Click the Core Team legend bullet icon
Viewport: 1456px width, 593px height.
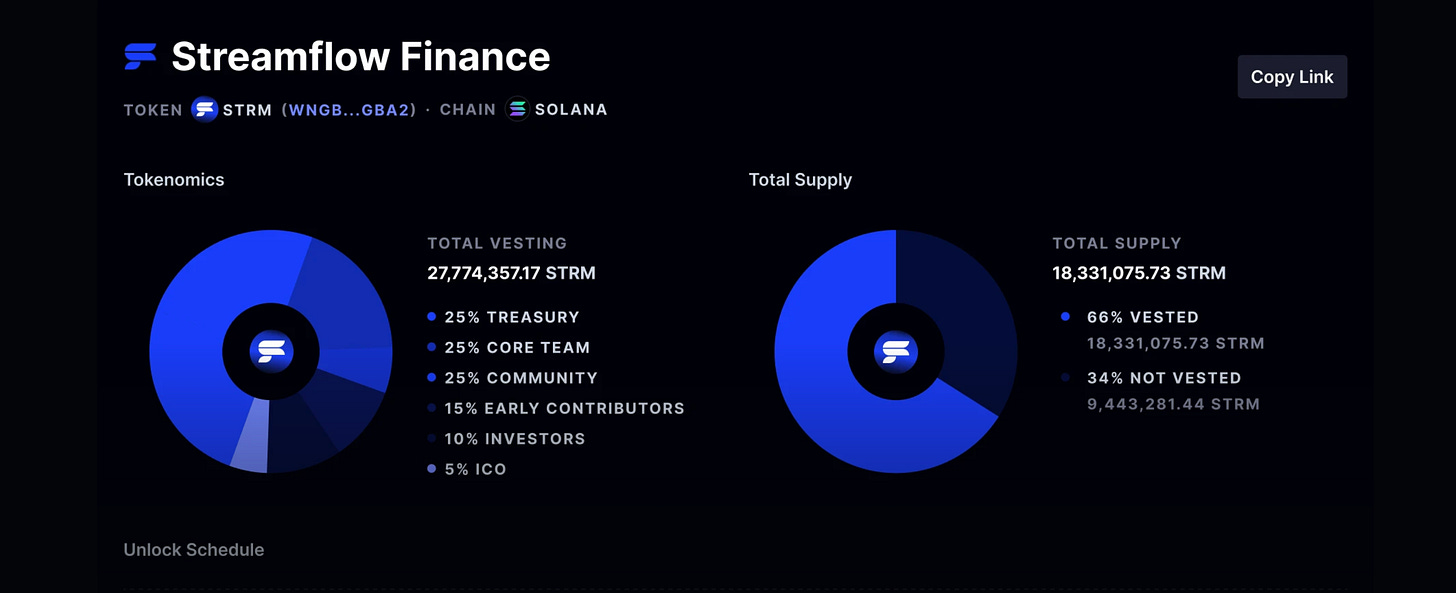click(432, 347)
